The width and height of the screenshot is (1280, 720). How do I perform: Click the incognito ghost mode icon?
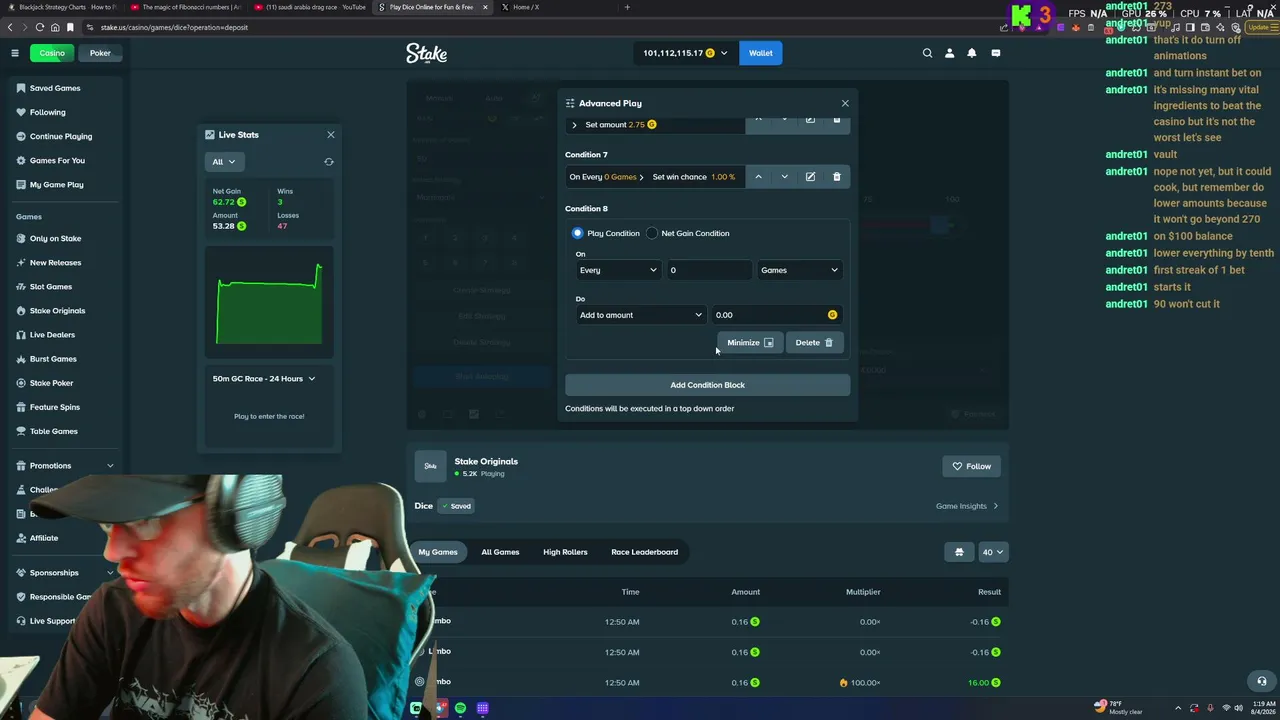click(x=959, y=552)
